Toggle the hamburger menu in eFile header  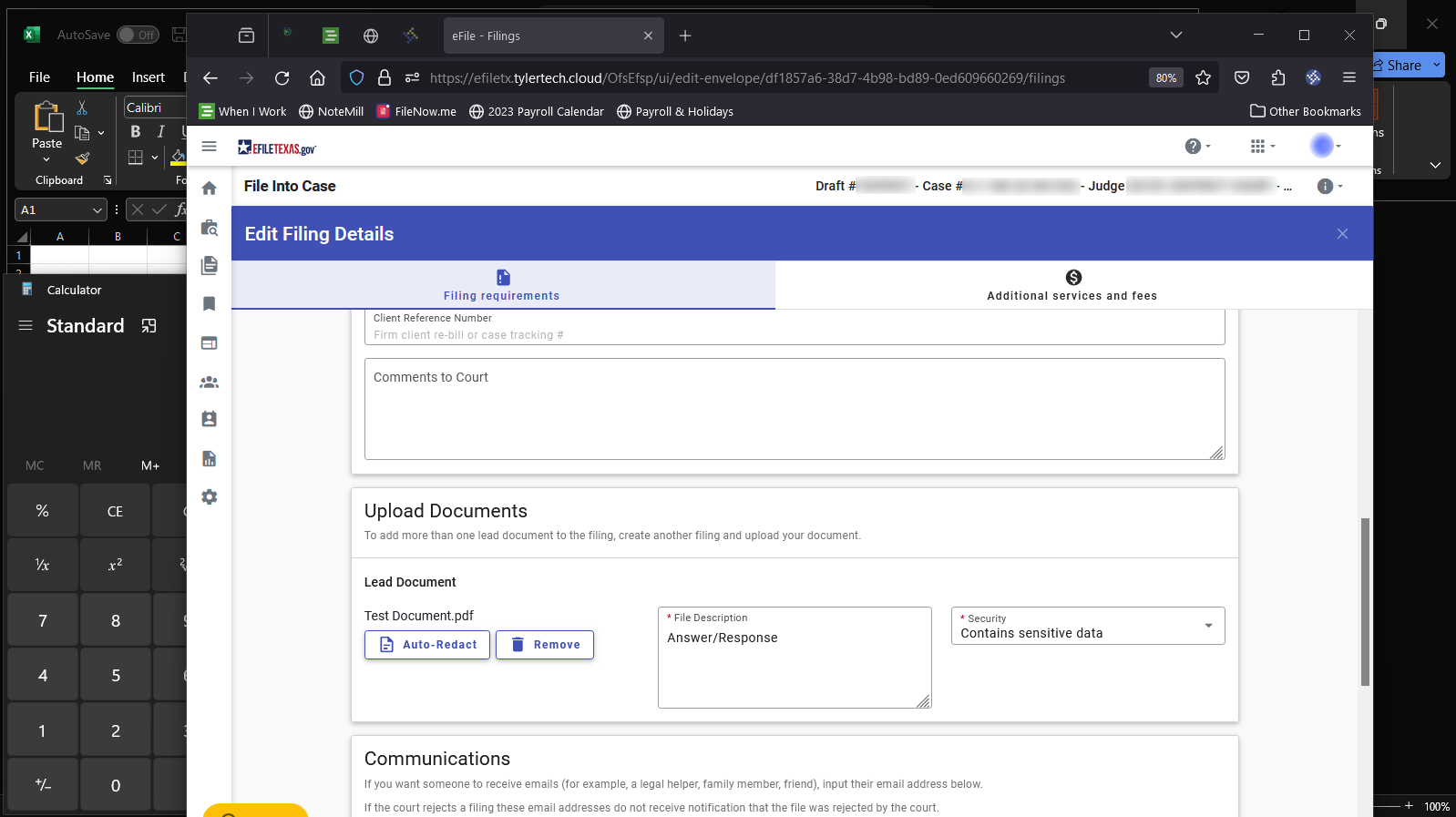[x=209, y=147]
